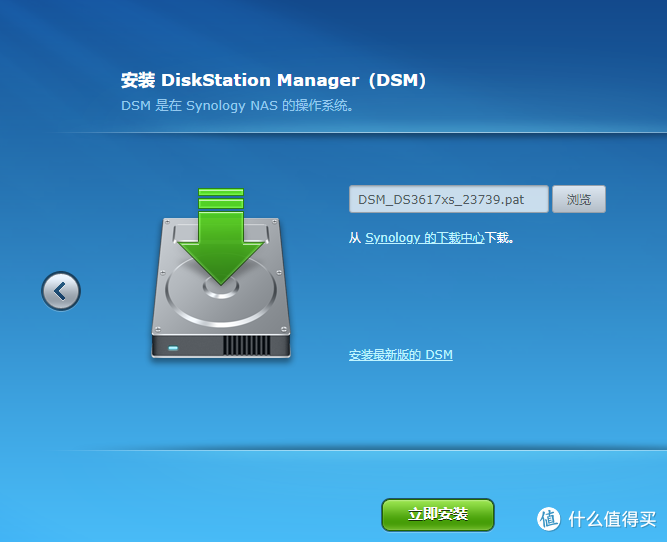Viewport: 667px width, 542px height.
Task: Select the 安装 DiskStation Manager (DSM) heading
Action: pyautogui.click(x=273, y=80)
